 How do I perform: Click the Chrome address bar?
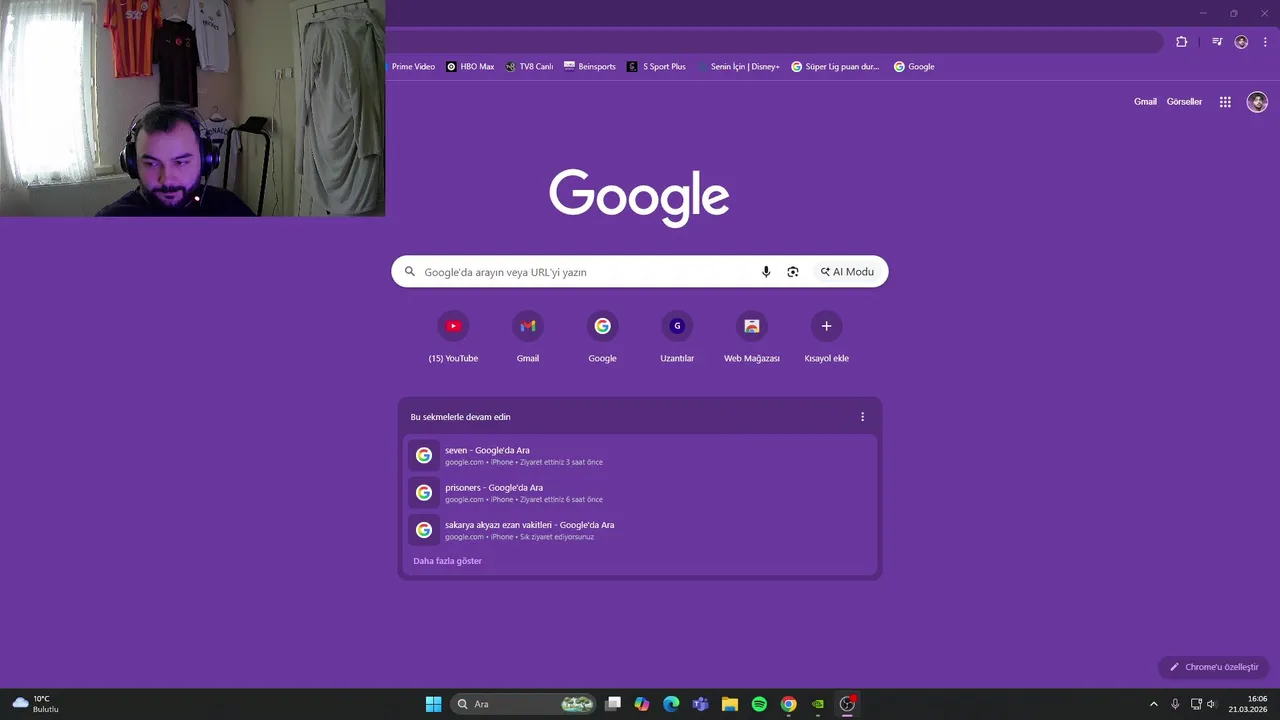775,42
